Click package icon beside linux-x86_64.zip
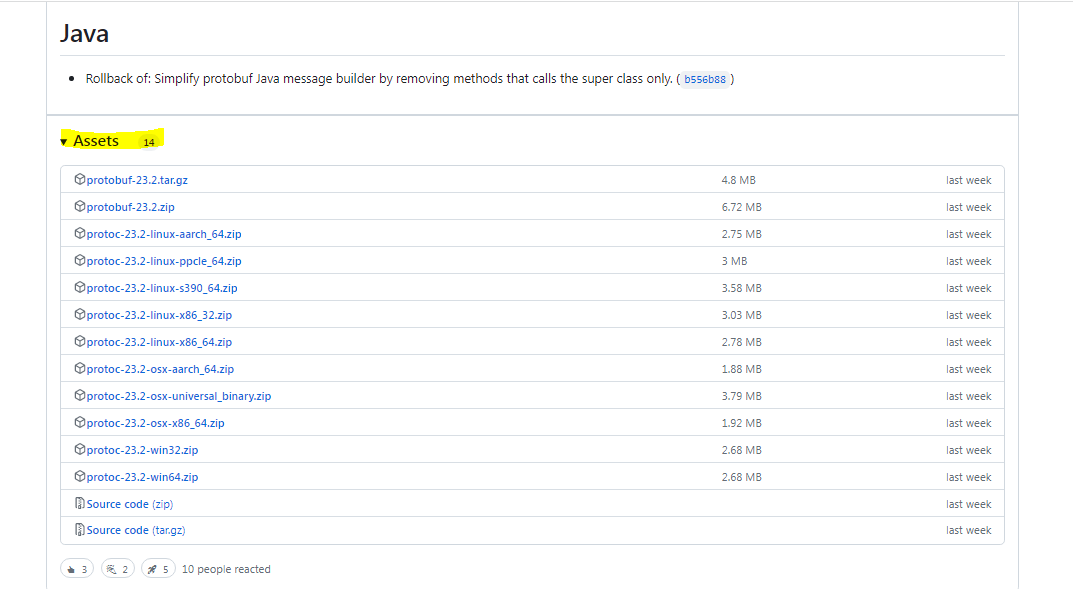The image size is (1073, 589). coord(79,341)
